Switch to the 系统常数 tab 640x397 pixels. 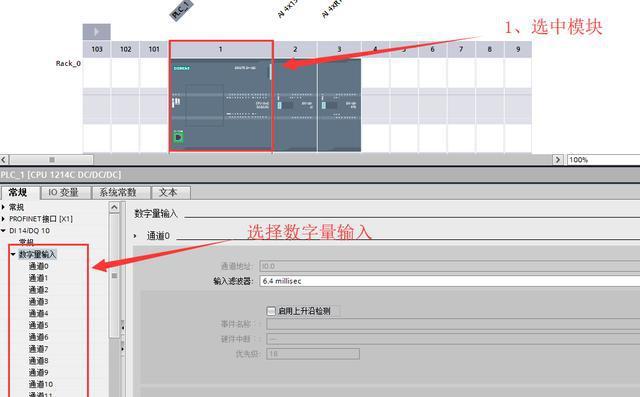(x=121, y=192)
